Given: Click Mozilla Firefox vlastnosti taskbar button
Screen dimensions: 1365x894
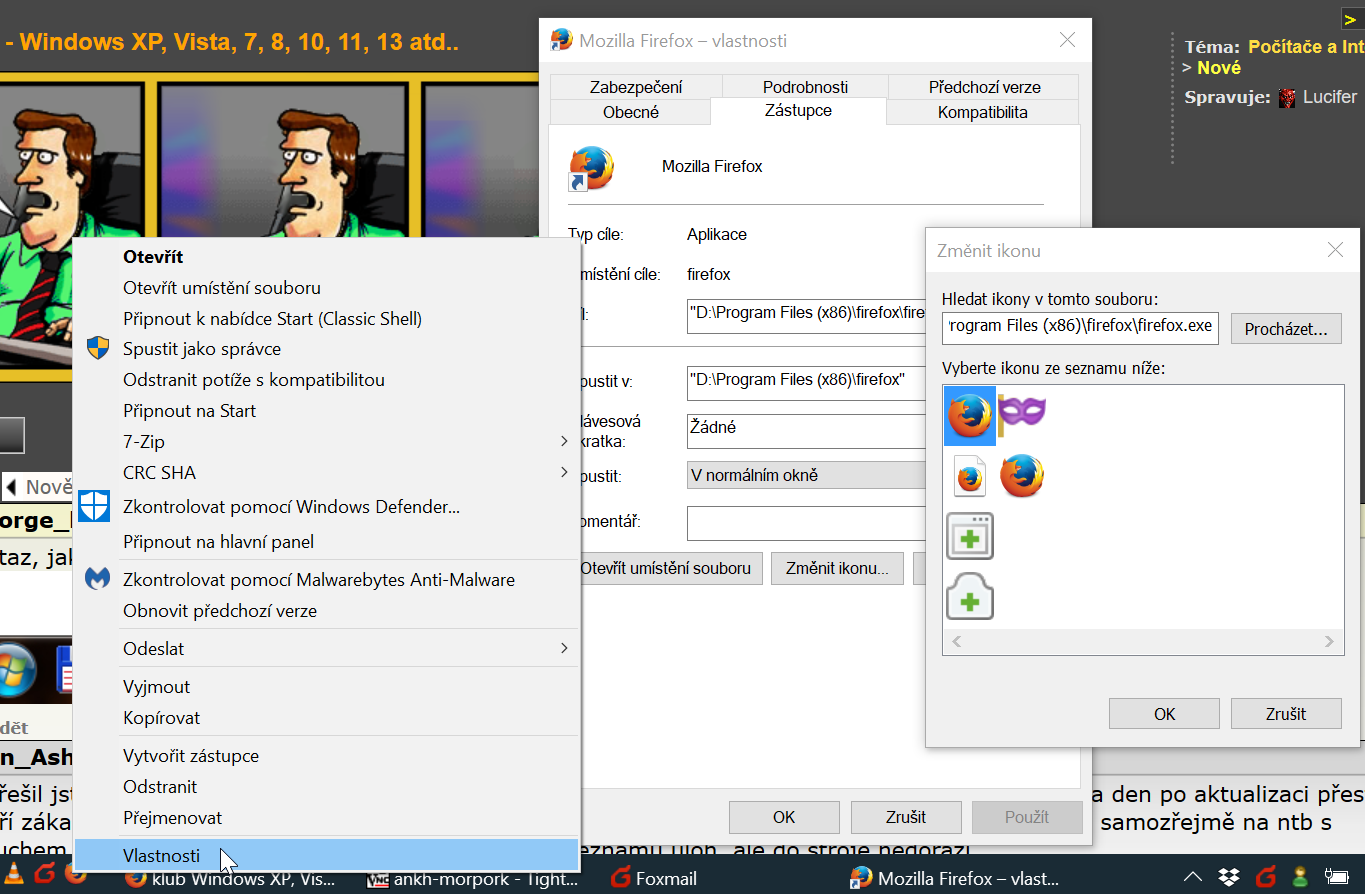Looking at the screenshot, I should point(954,878).
